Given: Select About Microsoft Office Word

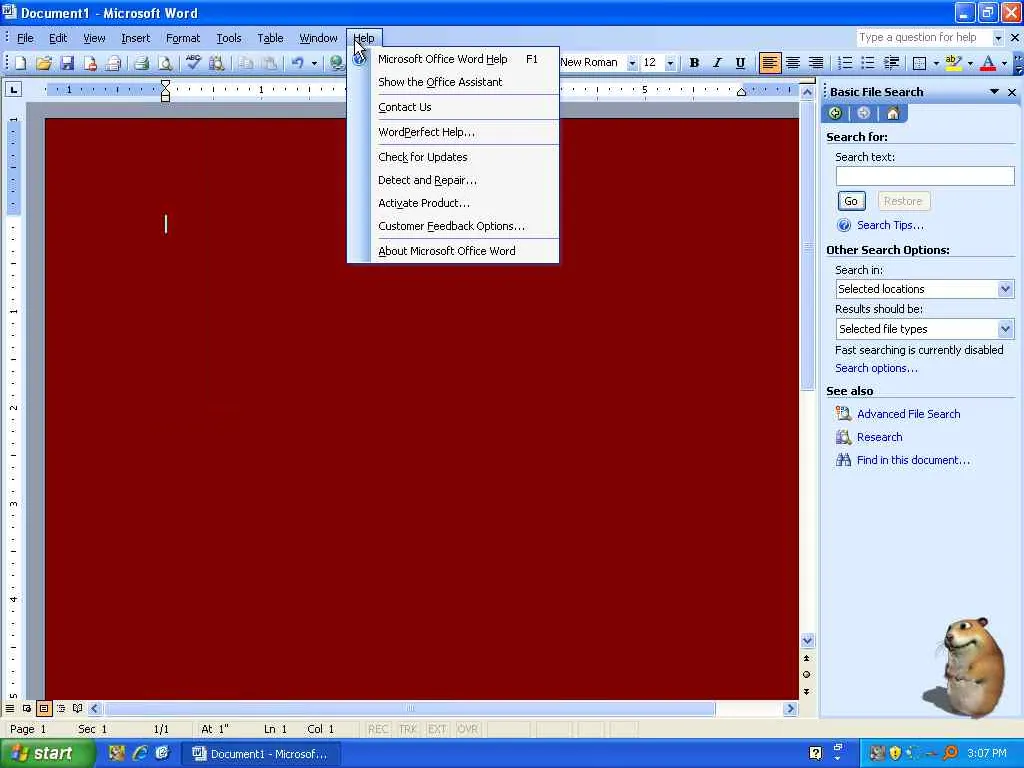Looking at the screenshot, I should pos(453,251).
